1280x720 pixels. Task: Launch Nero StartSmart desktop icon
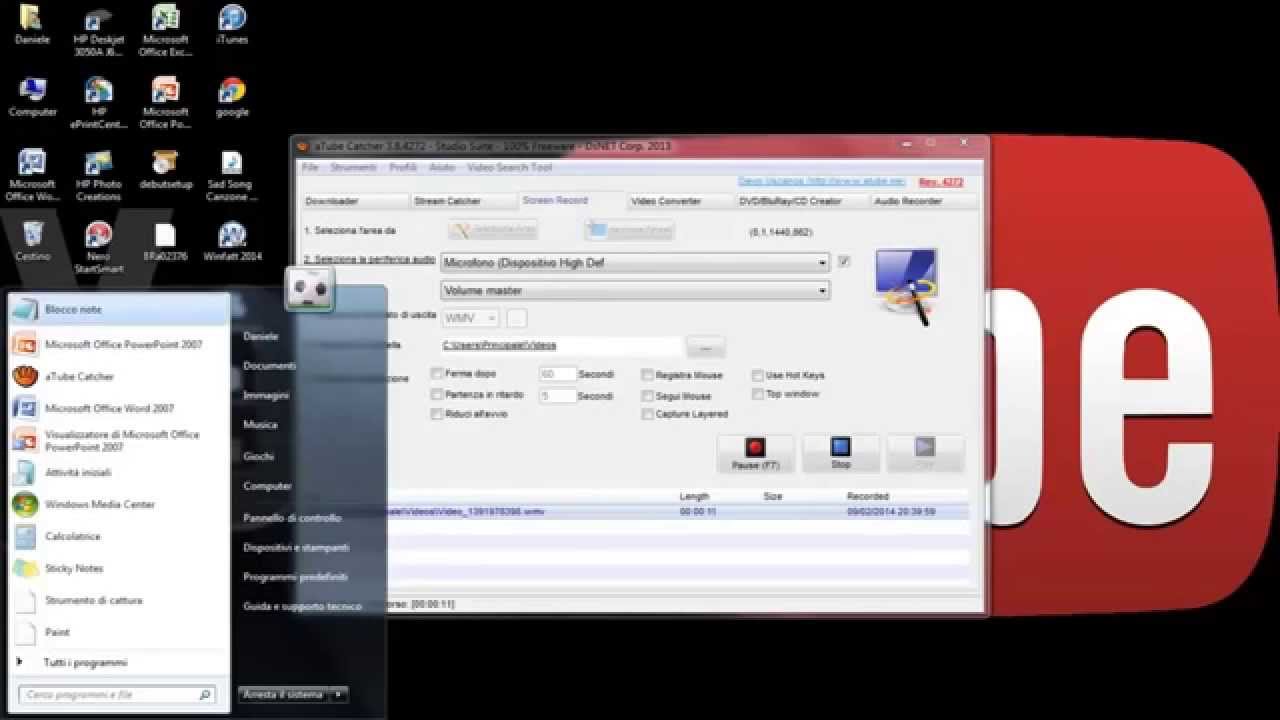pos(98,248)
